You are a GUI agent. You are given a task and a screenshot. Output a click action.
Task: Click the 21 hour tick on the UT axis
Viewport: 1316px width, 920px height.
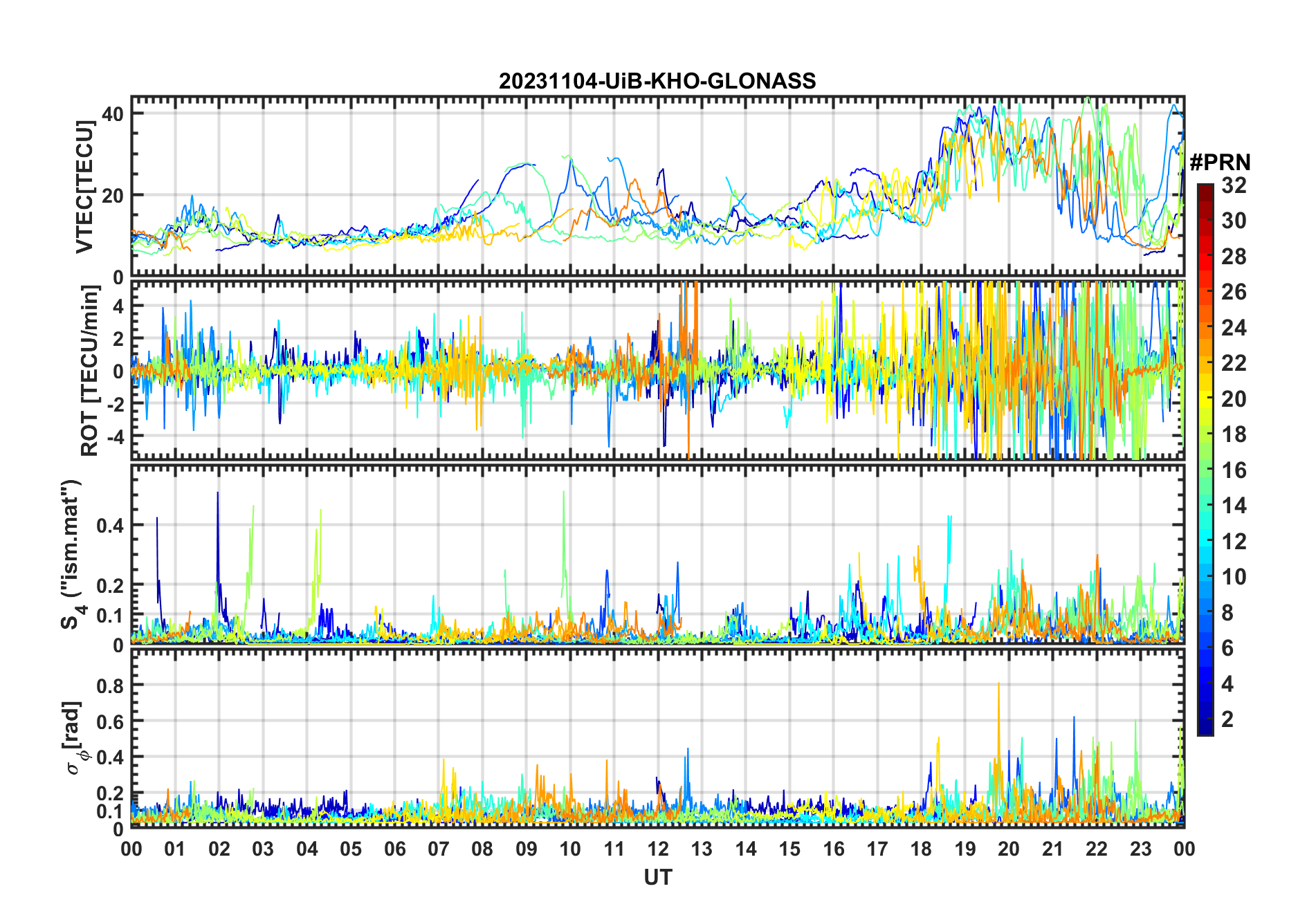pyautogui.click(x=1053, y=849)
